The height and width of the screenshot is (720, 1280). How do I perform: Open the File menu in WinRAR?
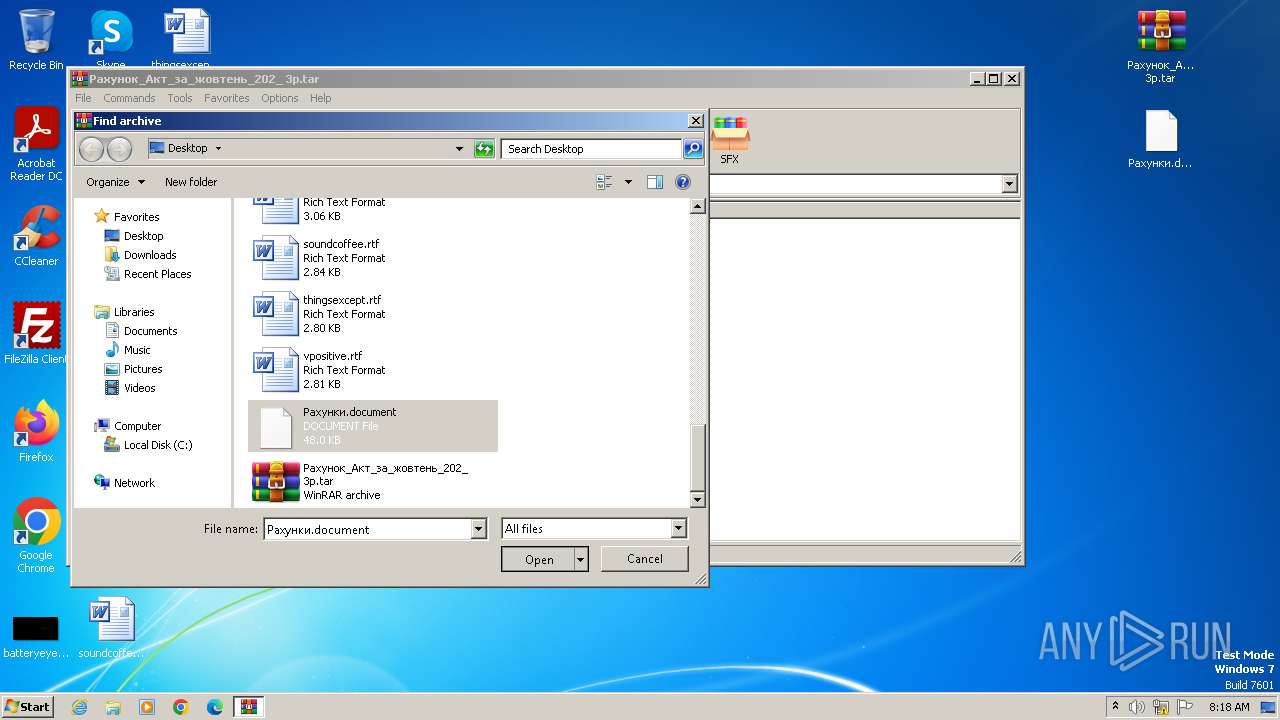tap(83, 98)
